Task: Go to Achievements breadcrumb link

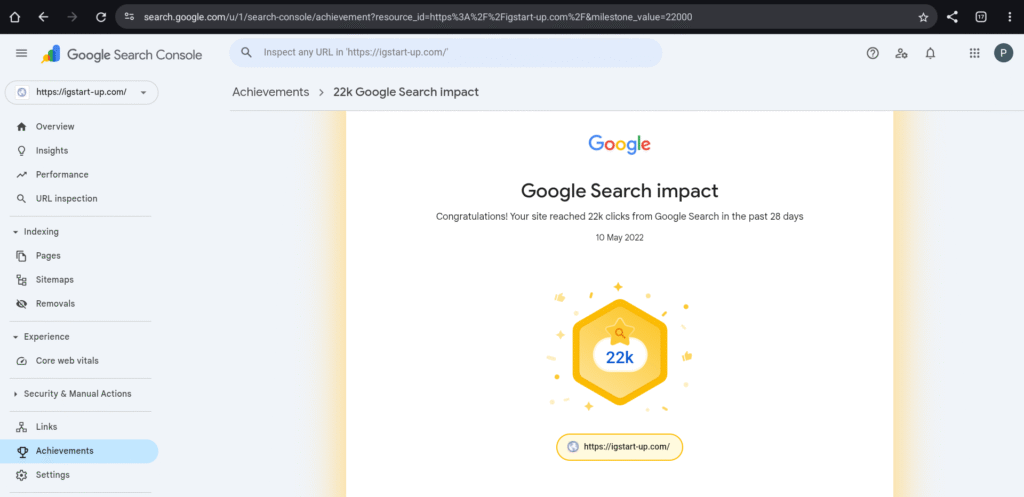Action: [x=270, y=92]
